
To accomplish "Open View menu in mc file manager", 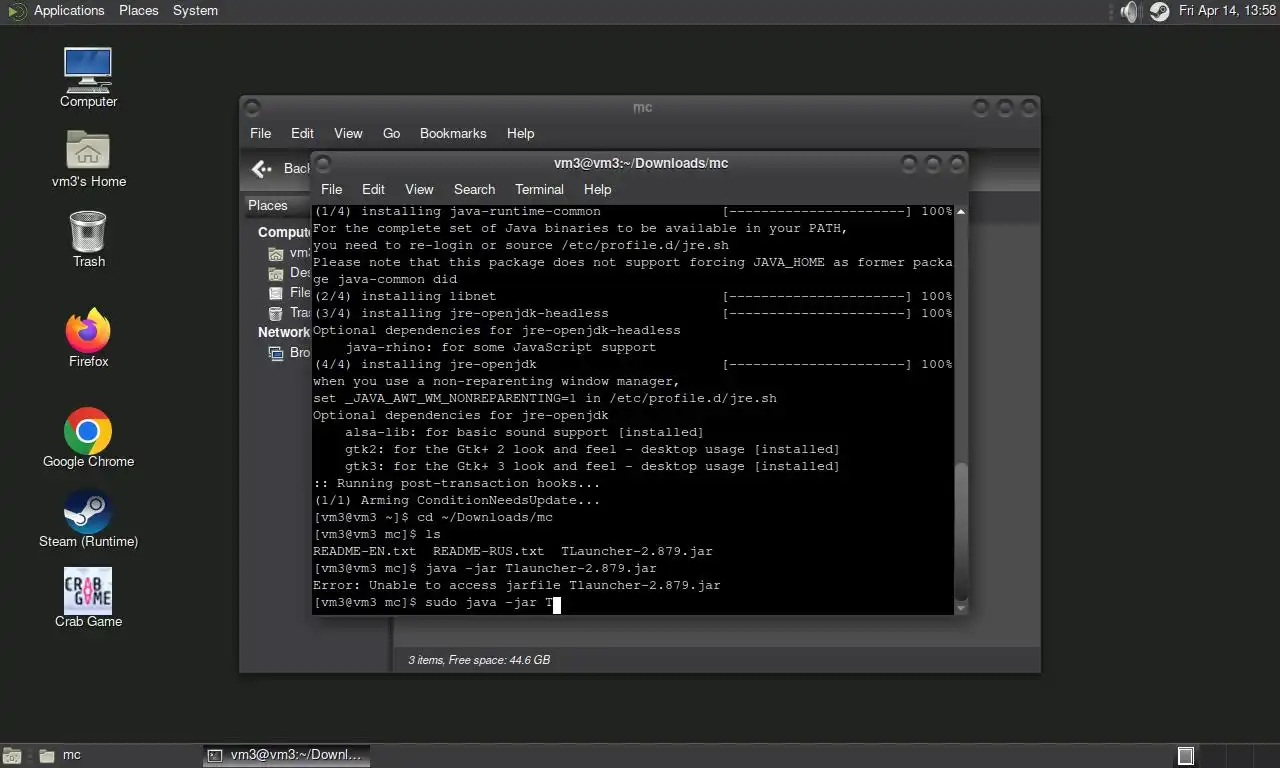I will coord(348,133).
